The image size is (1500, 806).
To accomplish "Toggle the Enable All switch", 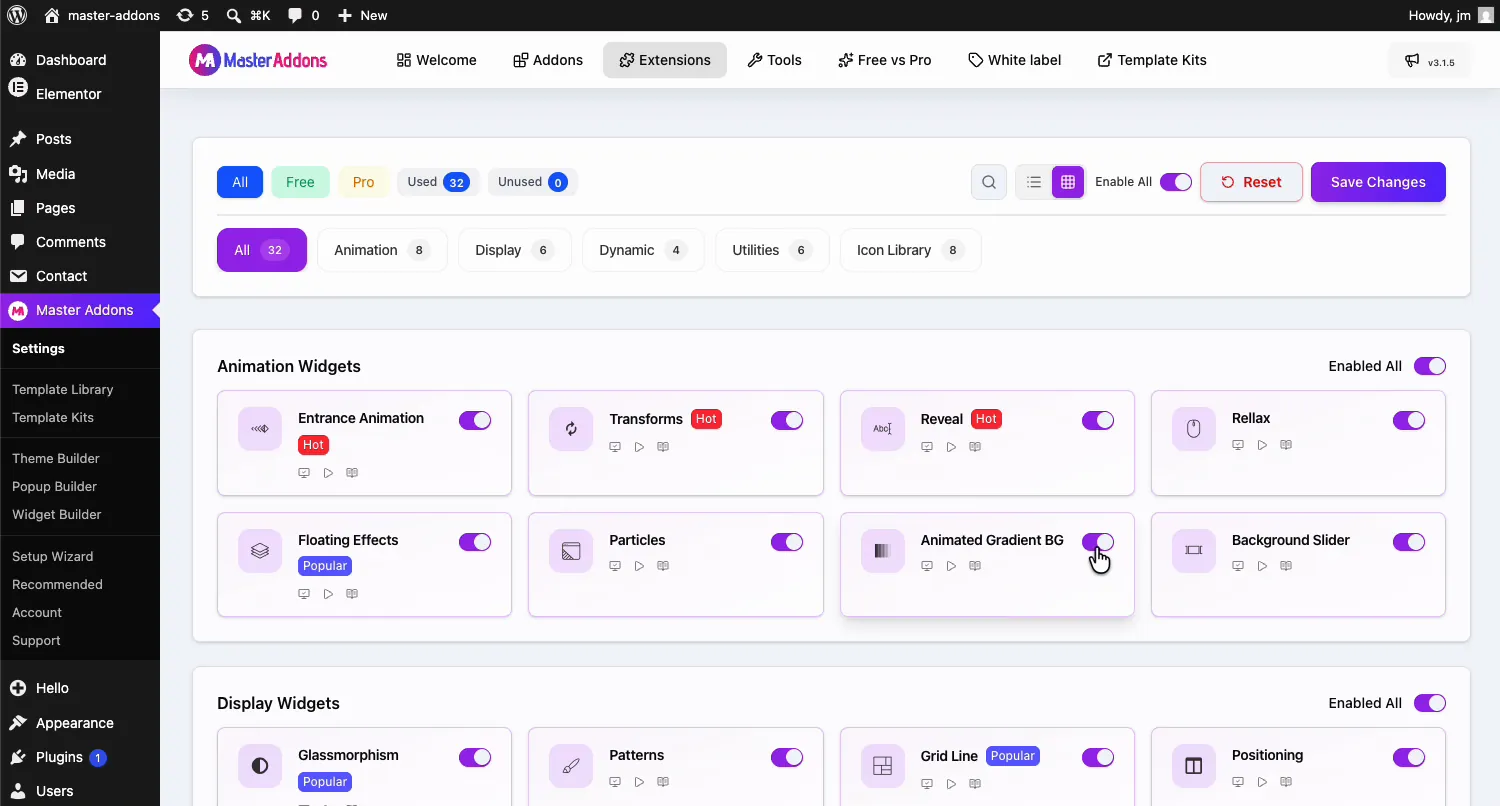I will (x=1176, y=182).
